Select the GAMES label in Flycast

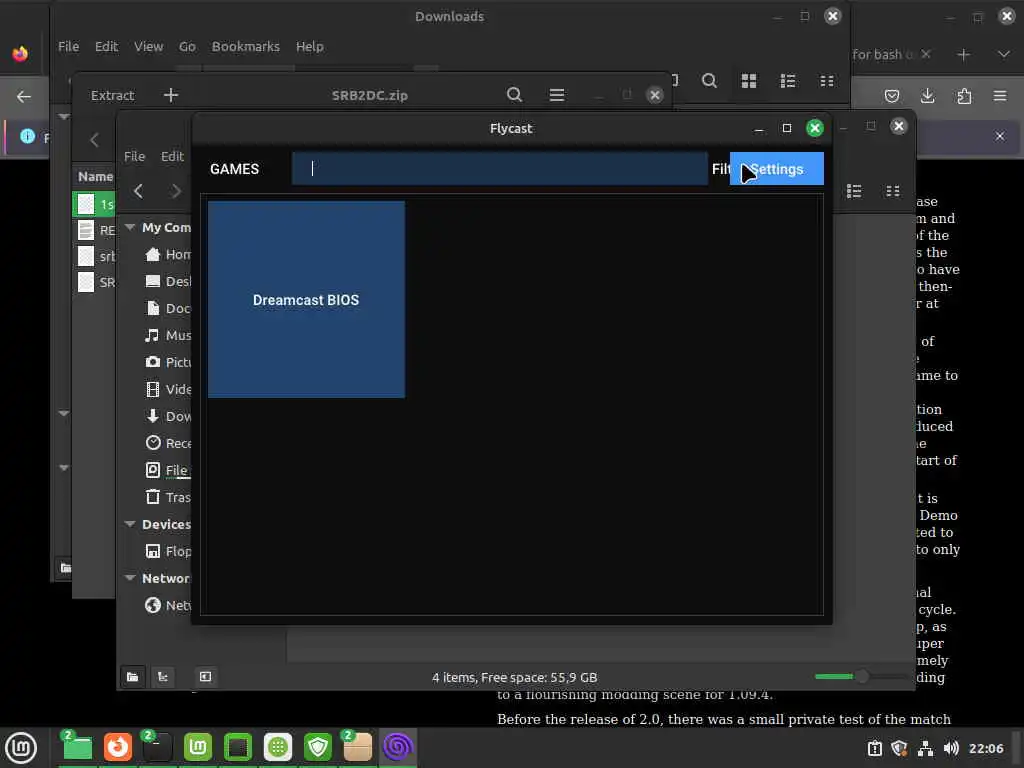pos(234,169)
